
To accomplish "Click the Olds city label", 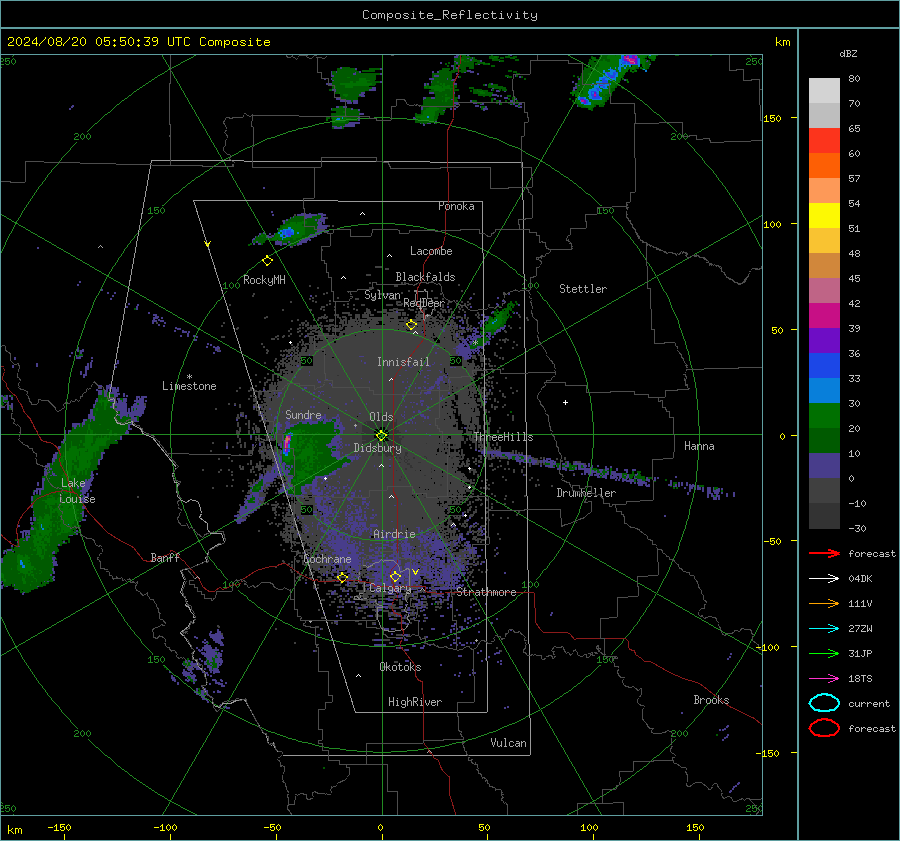I will pos(381,417).
